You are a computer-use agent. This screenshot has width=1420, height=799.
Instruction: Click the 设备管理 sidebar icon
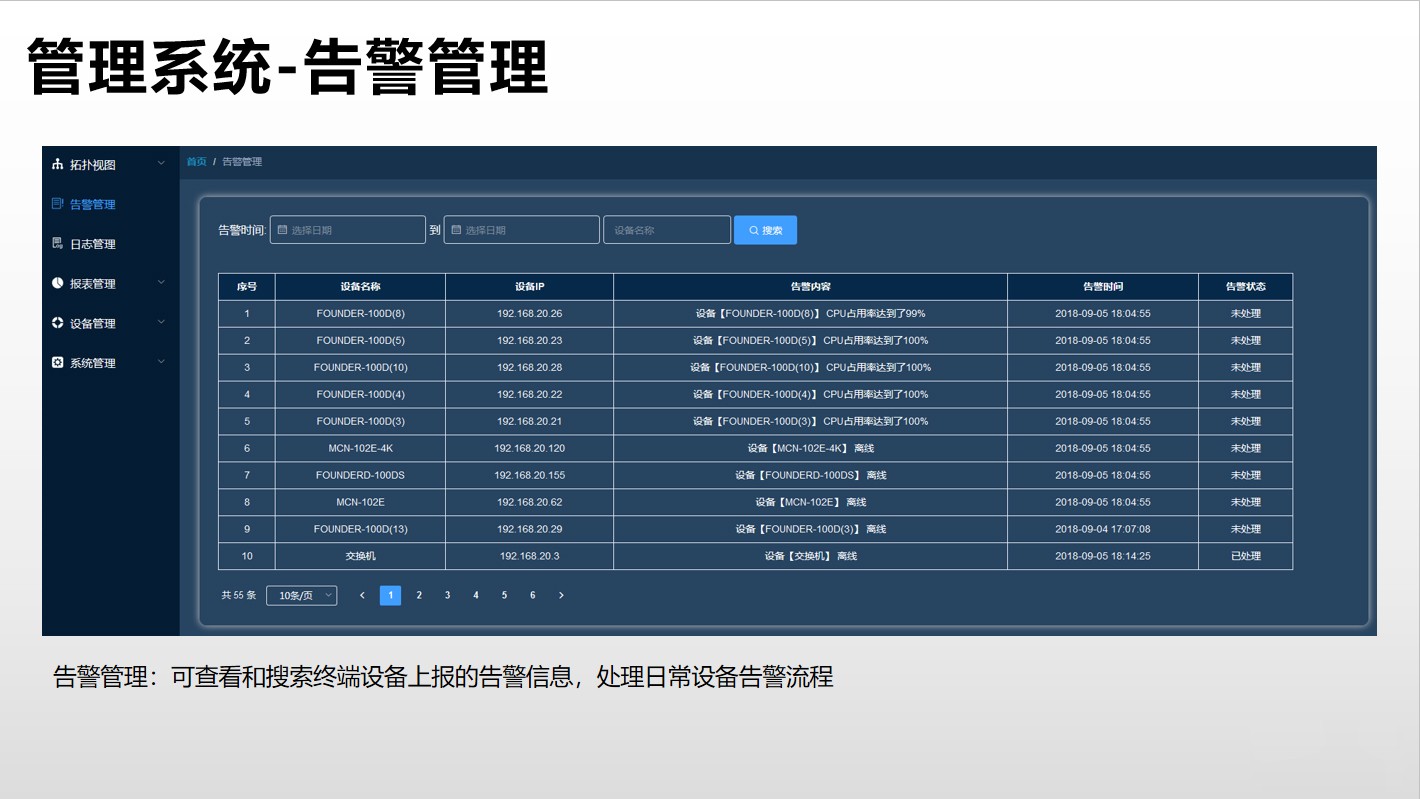pos(57,323)
